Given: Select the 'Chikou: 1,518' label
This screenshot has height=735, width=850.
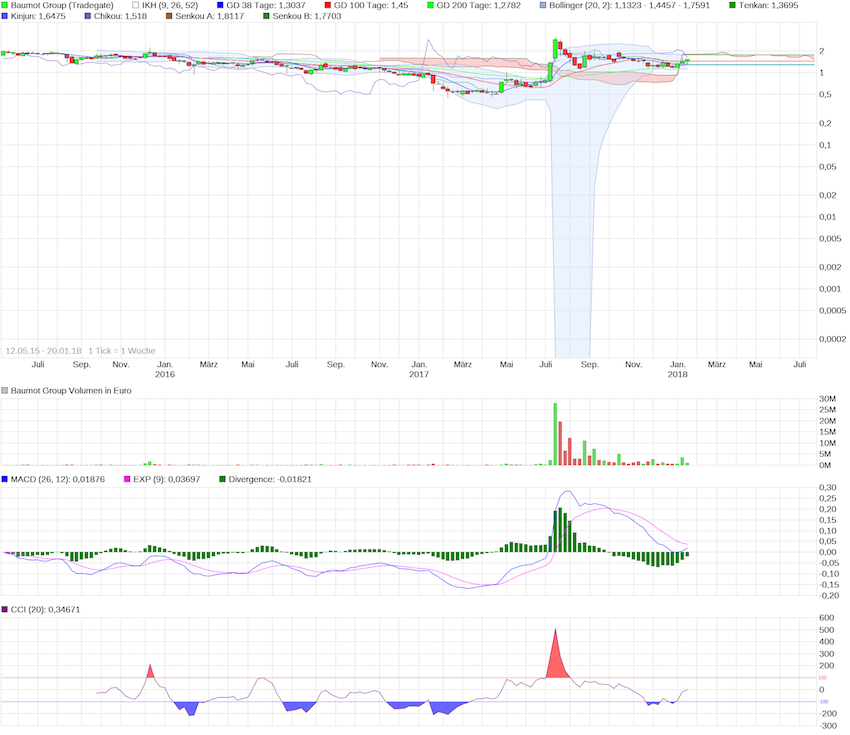Looking at the screenshot, I should pyautogui.click(x=120, y=16).
